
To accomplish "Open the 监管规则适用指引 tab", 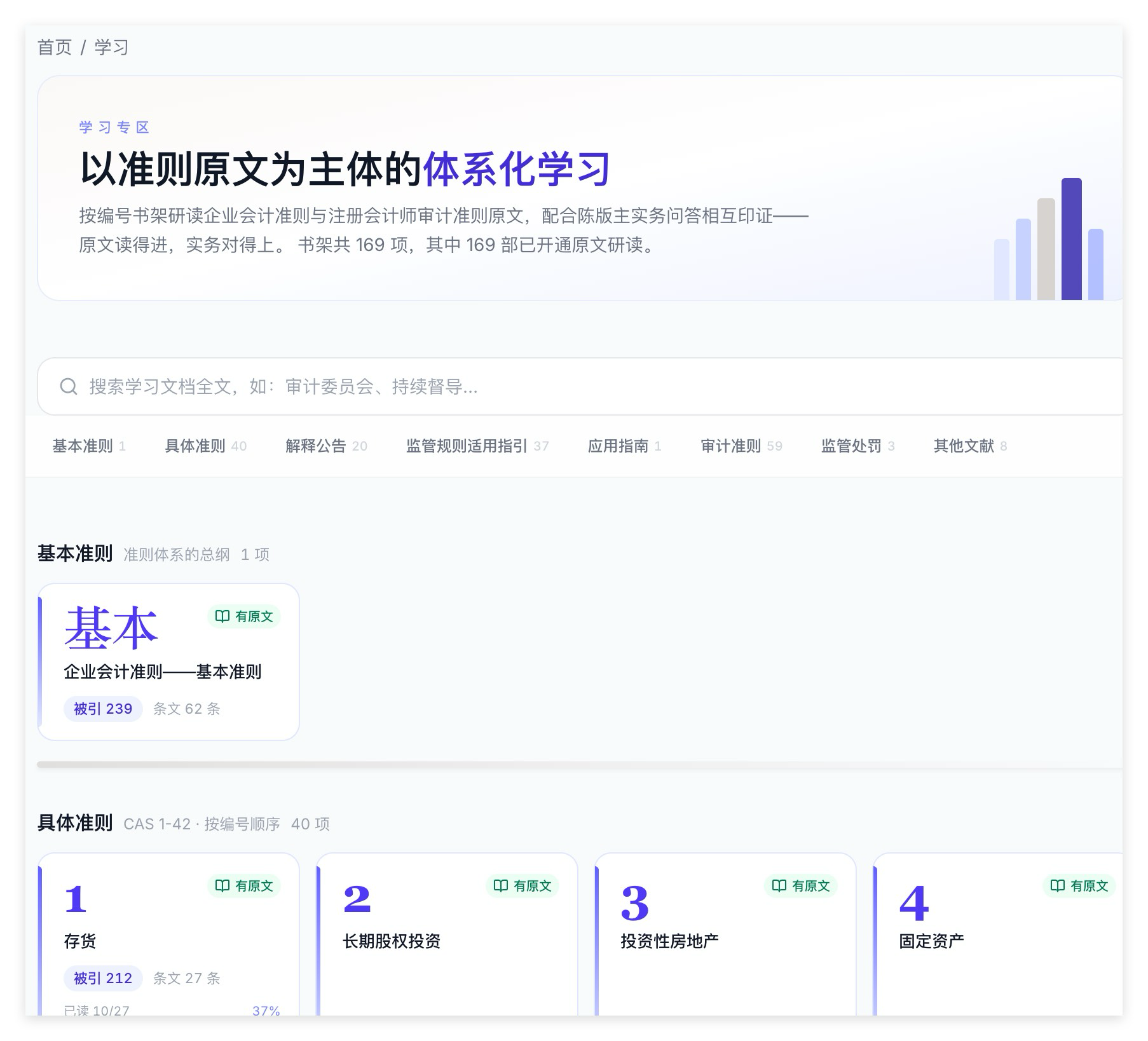I will click(477, 446).
